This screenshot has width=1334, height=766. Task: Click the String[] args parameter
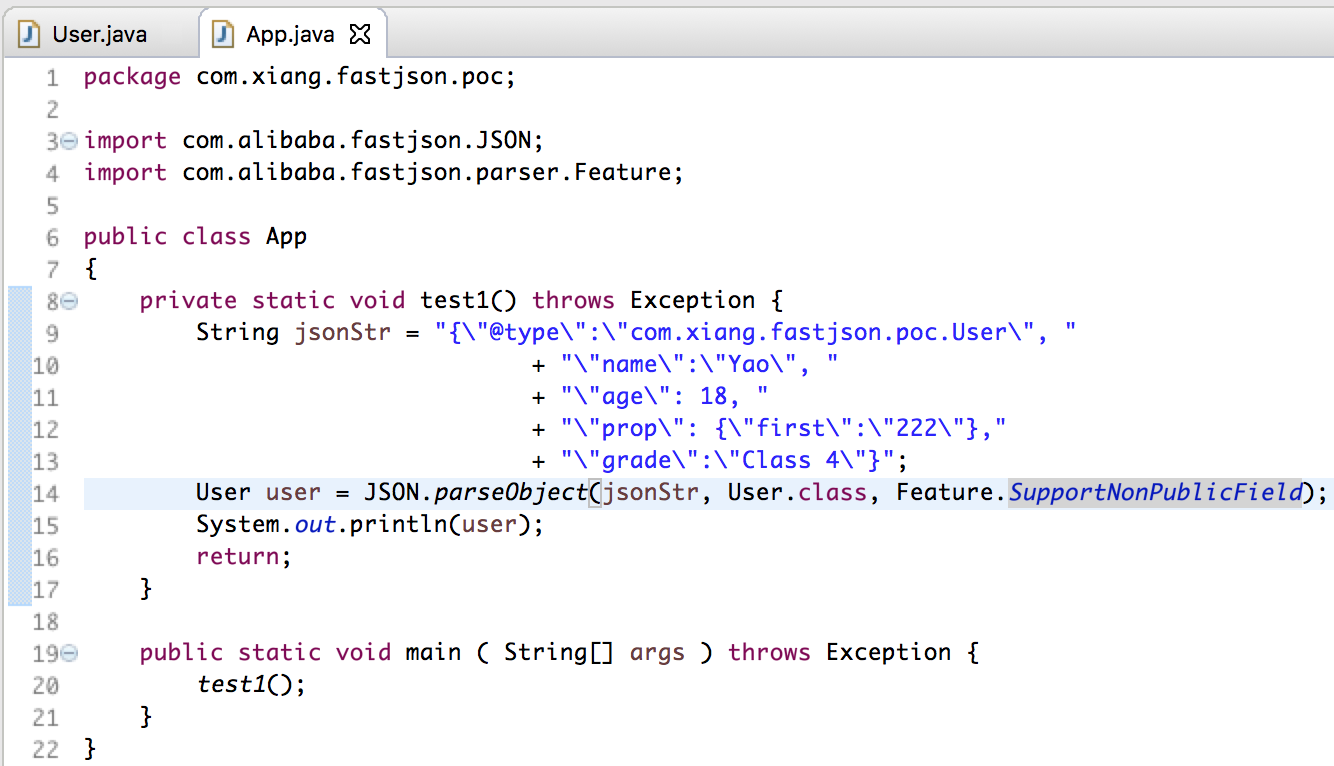594,653
